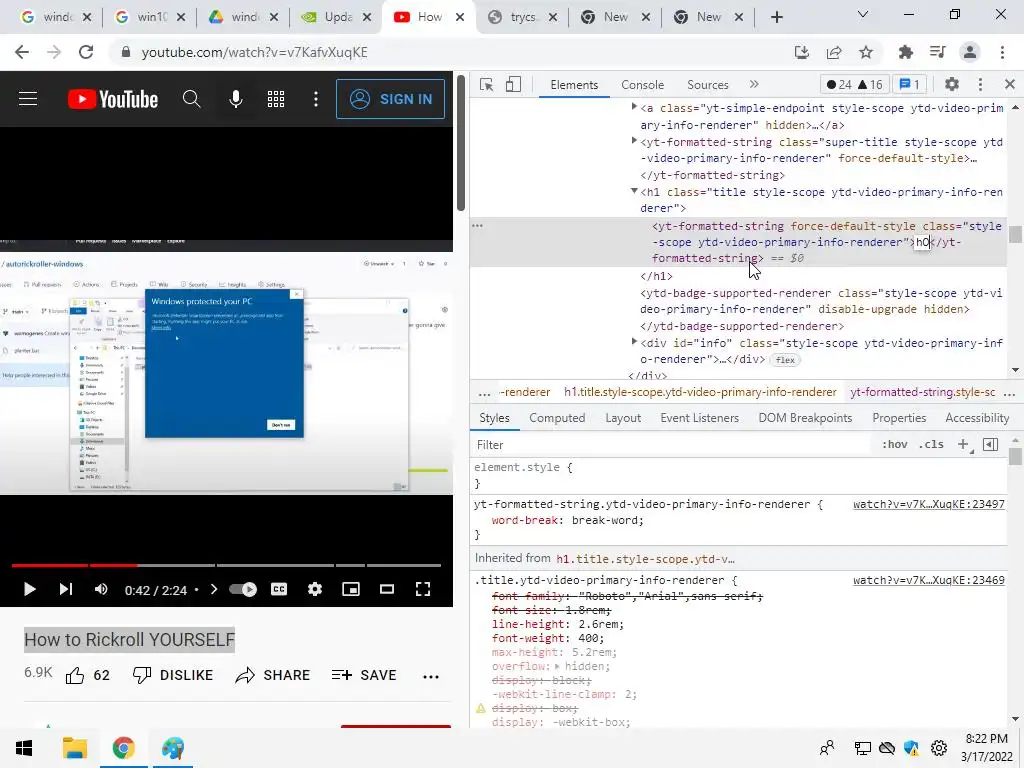Enter fullscreen video mode

pos(423,590)
